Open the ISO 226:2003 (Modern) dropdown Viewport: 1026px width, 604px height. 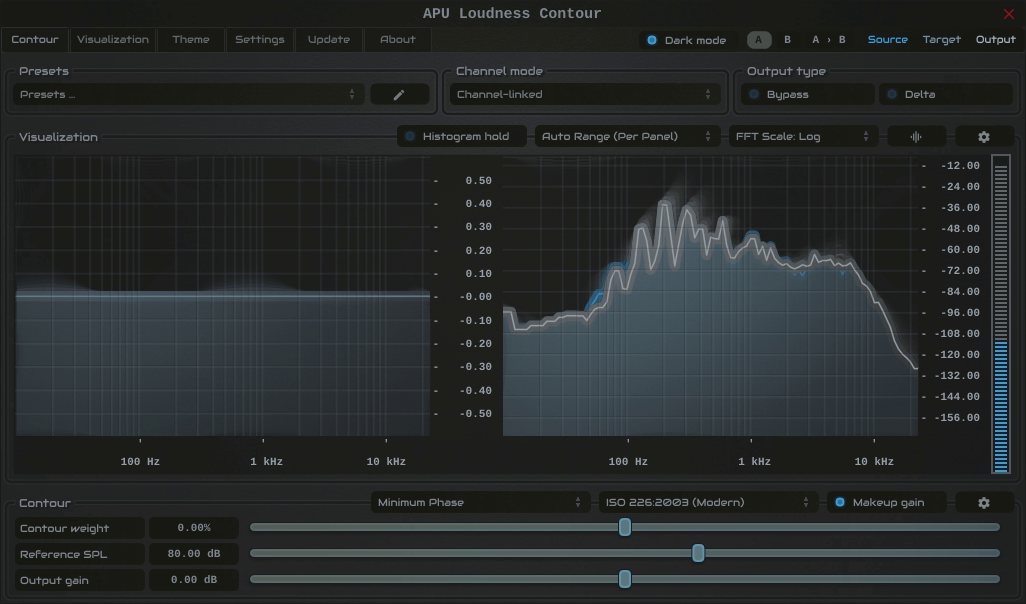[708, 503]
